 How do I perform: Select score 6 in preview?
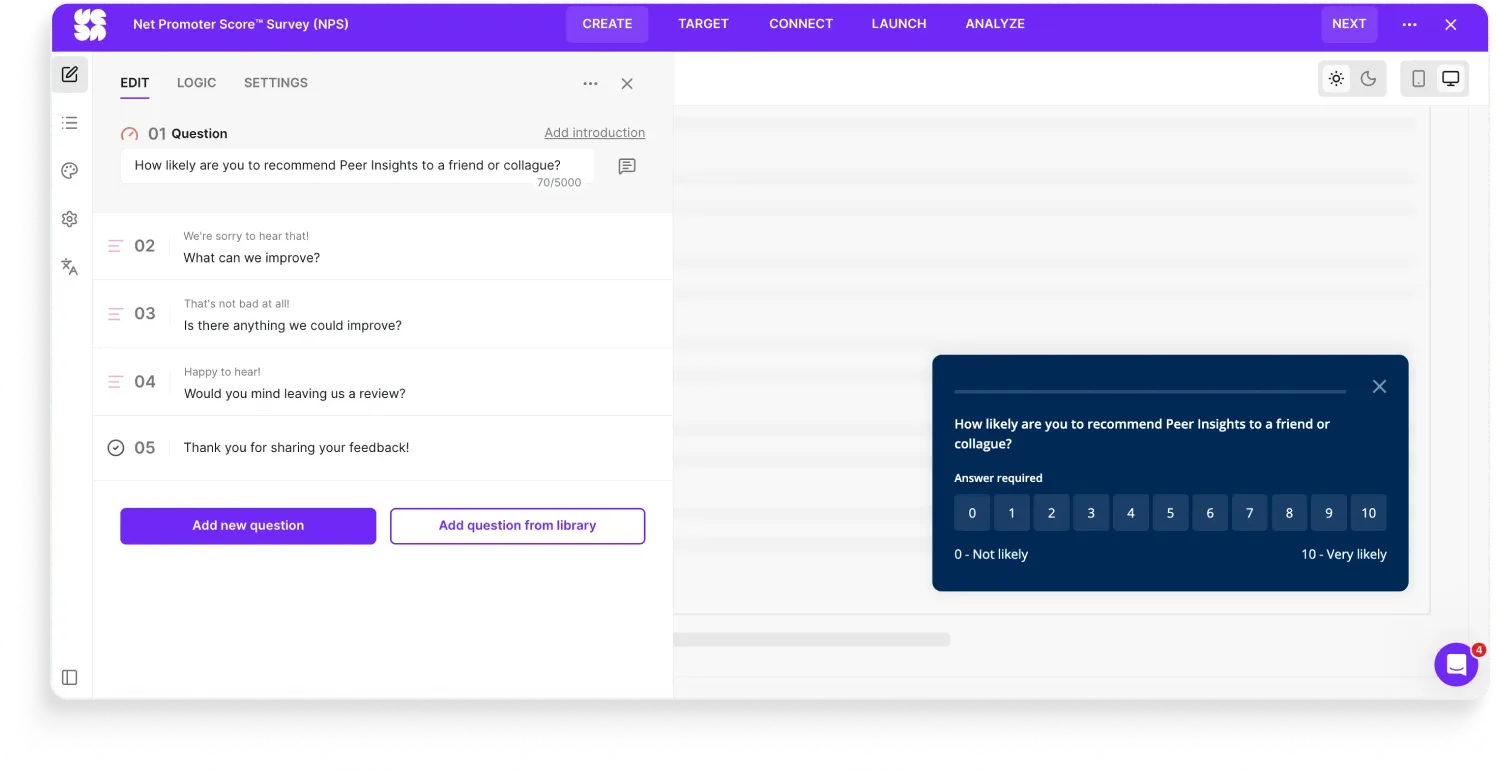pos(1210,513)
